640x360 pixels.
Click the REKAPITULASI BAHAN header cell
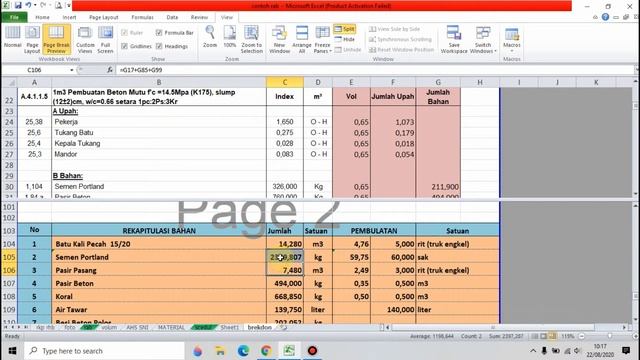[x=159, y=231]
